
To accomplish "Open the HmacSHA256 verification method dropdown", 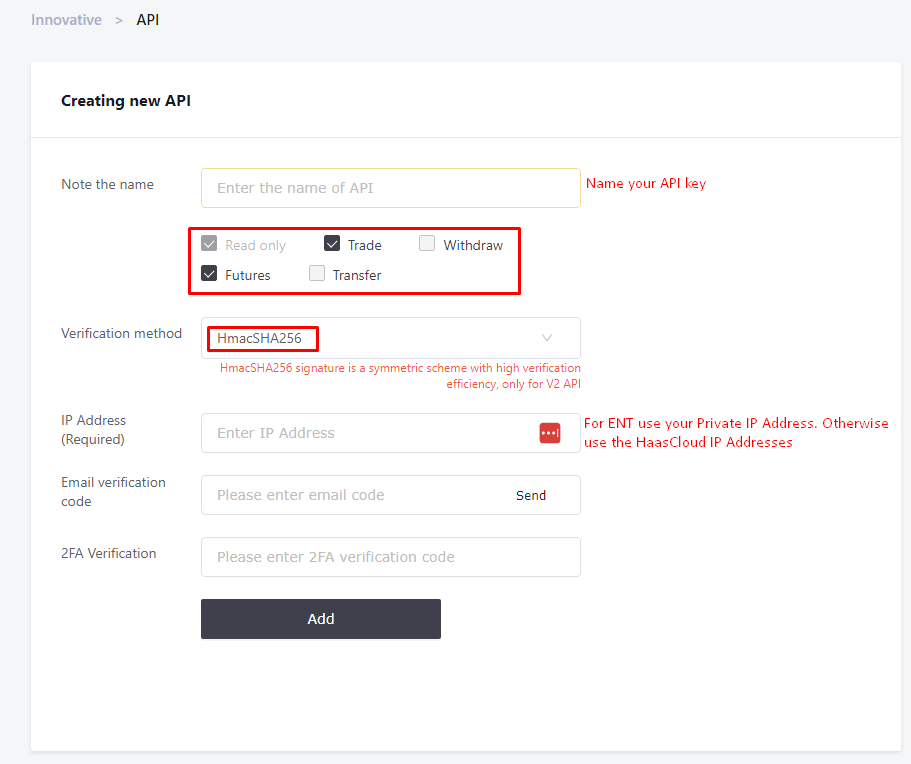I will (390, 338).
